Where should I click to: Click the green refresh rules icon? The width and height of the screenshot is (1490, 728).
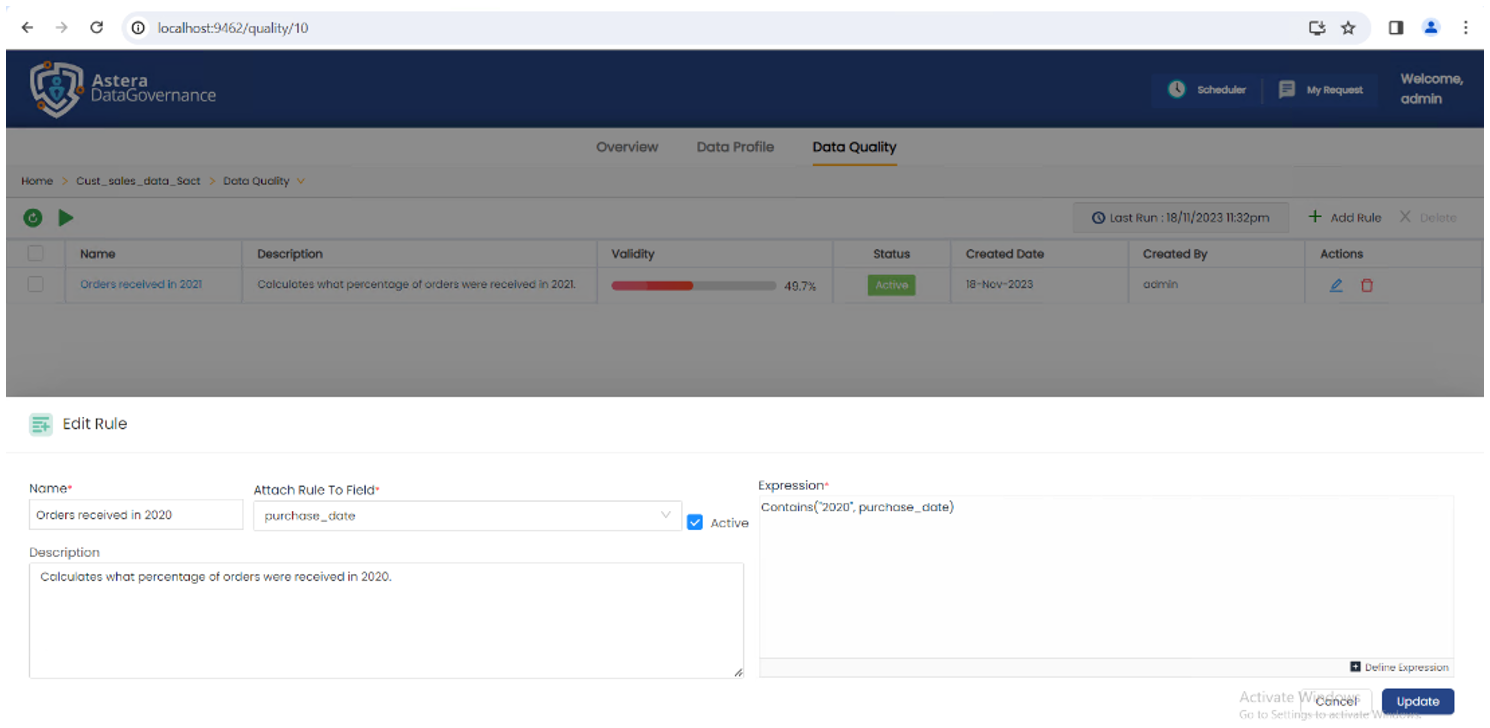(x=33, y=217)
